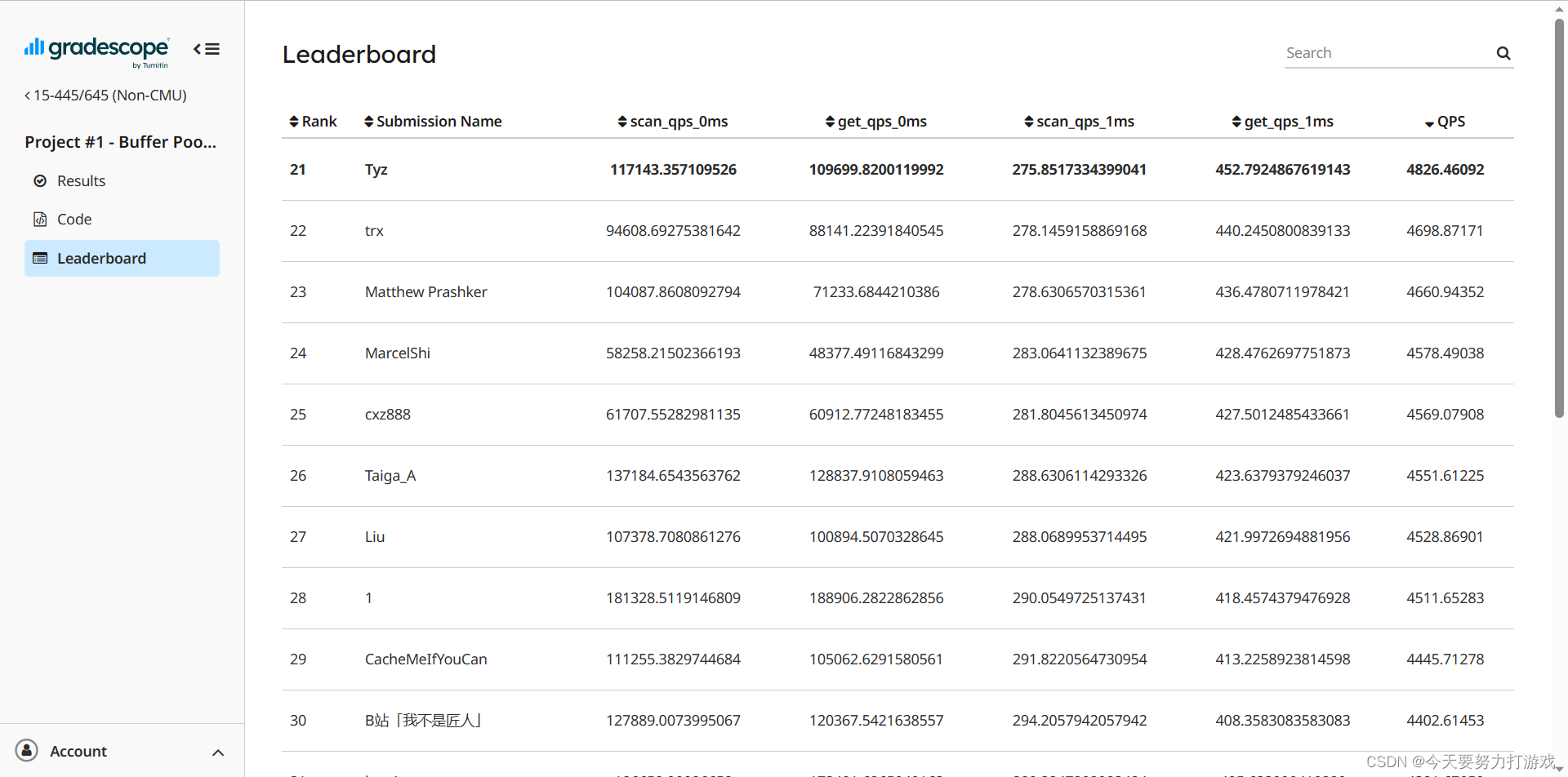Sort by get_qps_1ms column

pyautogui.click(x=1283, y=122)
